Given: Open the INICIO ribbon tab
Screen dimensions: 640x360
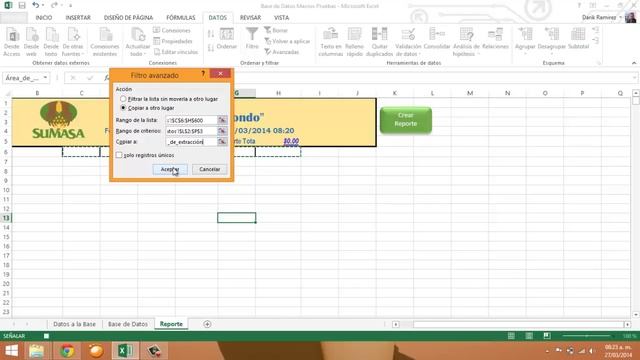Looking at the screenshot, I should tap(44, 18).
